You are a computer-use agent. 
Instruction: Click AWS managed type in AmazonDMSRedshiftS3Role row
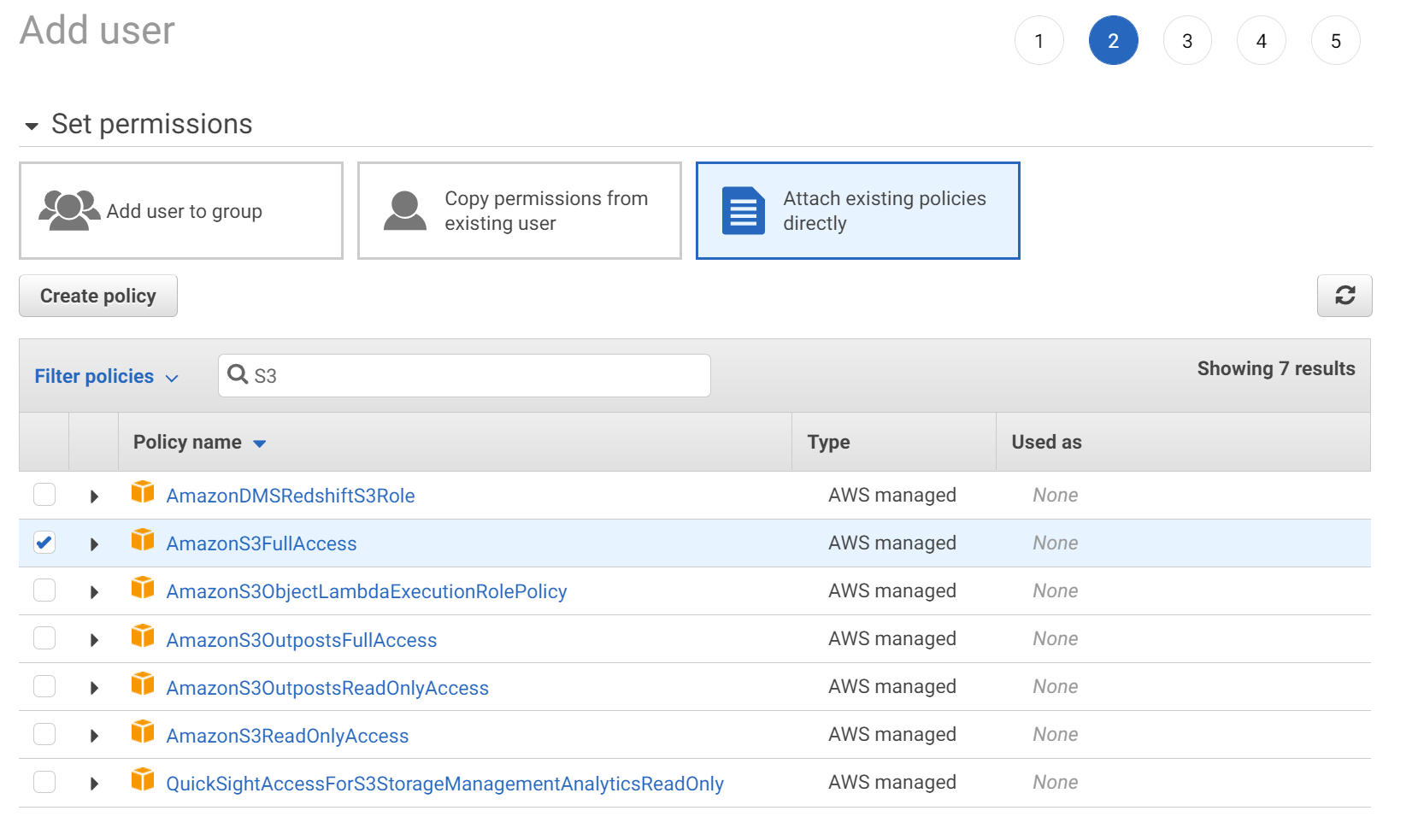[x=892, y=495]
